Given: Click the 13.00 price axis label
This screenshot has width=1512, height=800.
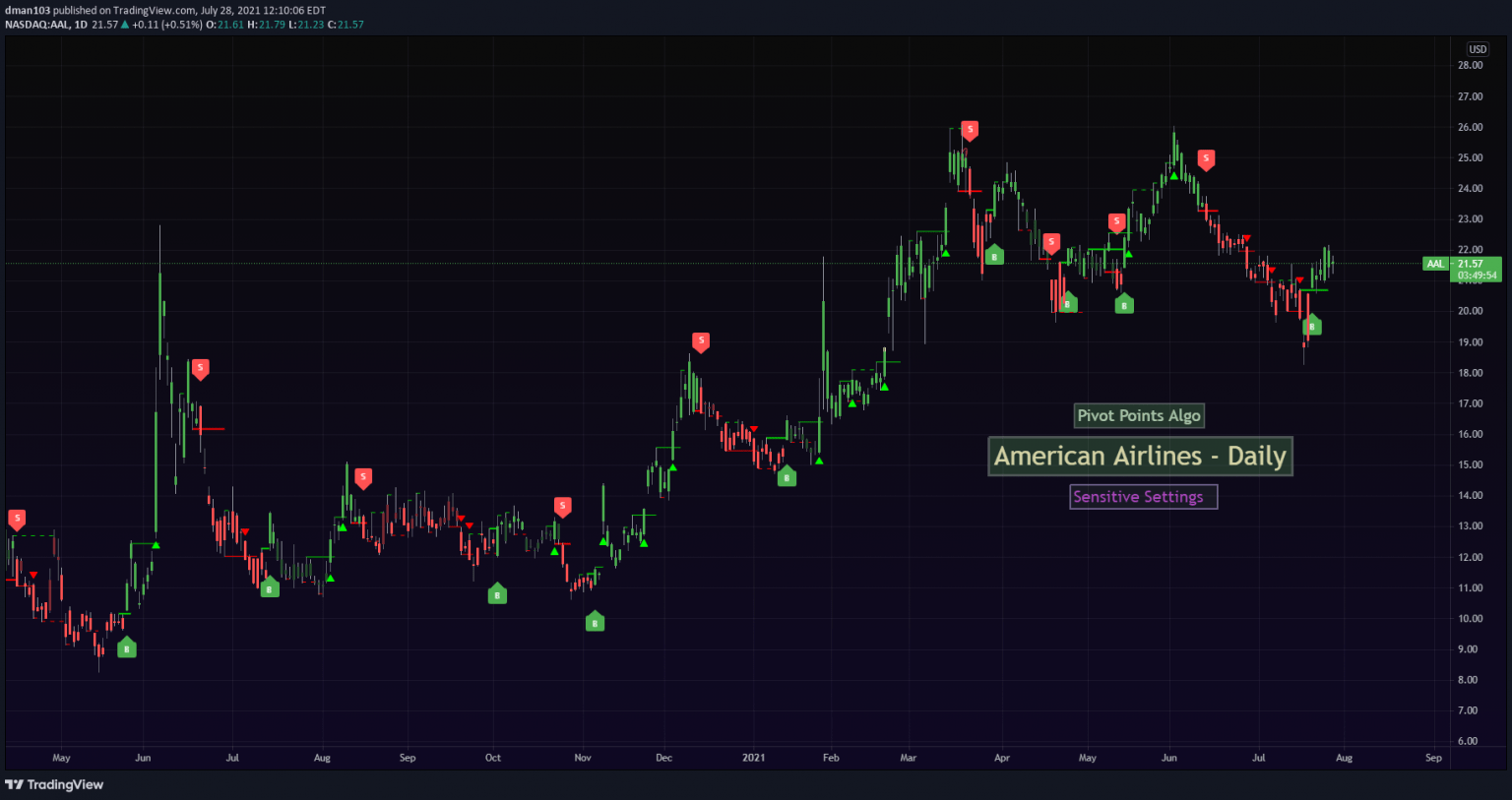Looking at the screenshot, I should 1471,526.
